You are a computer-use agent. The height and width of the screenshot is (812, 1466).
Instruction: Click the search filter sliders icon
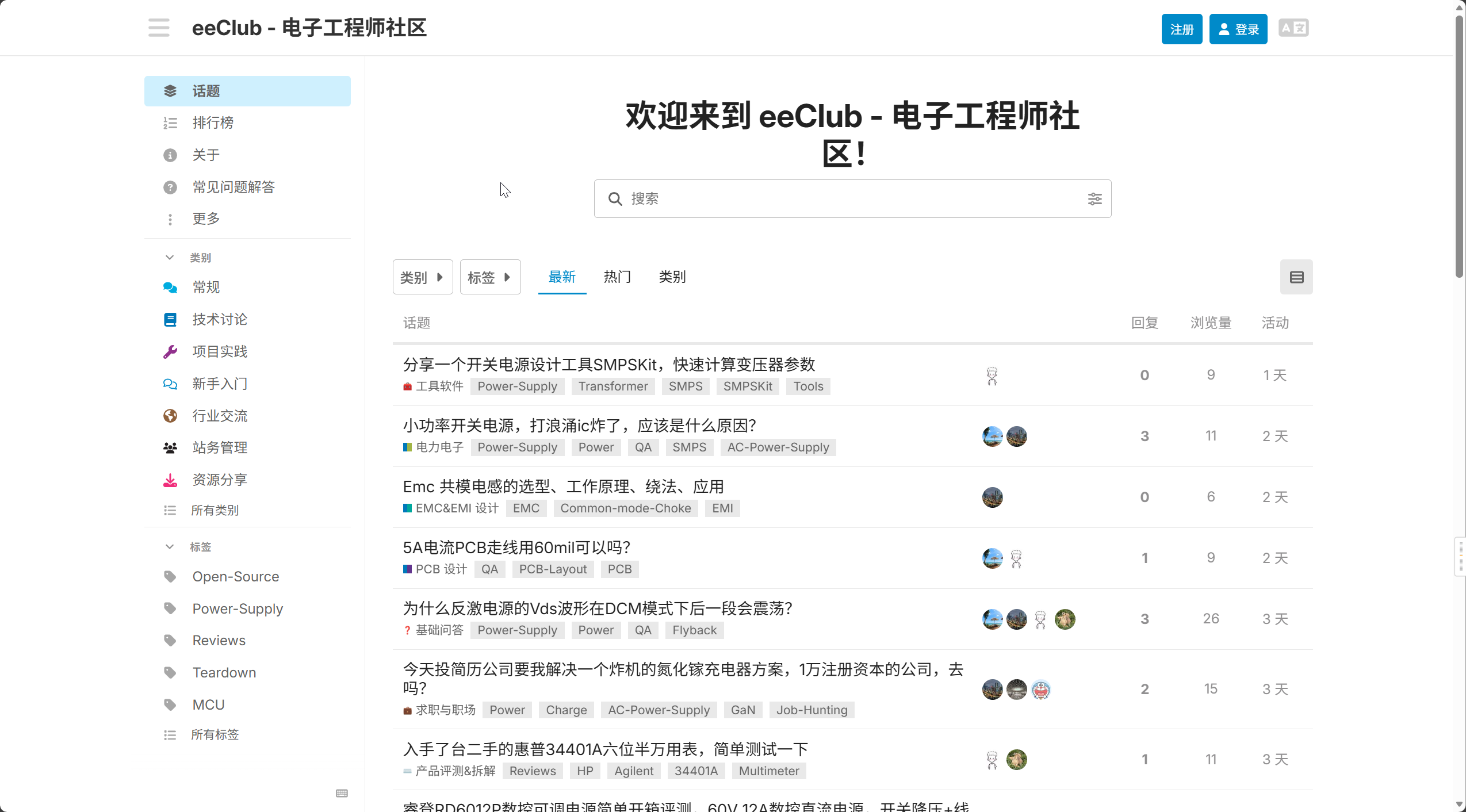pos(1094,198)
